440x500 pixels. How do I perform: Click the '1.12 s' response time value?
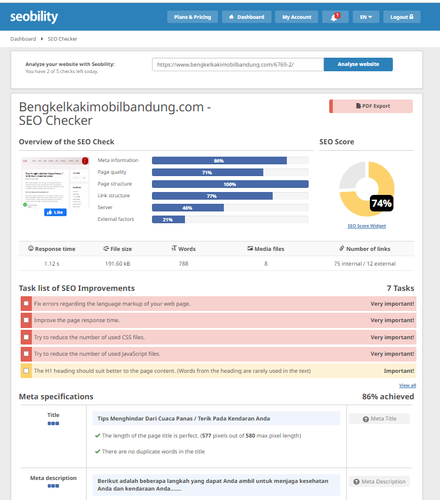[x=52, y=264]
